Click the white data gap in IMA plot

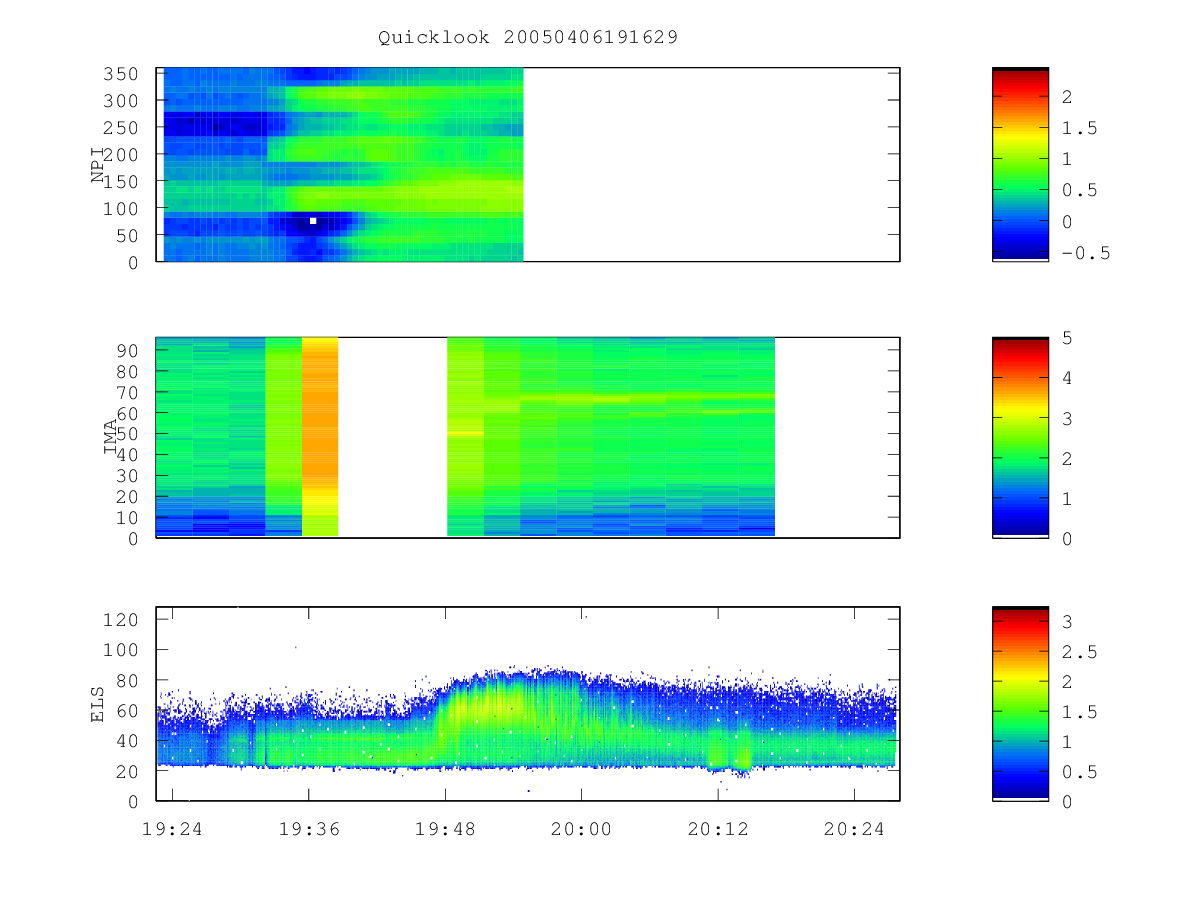392,437
